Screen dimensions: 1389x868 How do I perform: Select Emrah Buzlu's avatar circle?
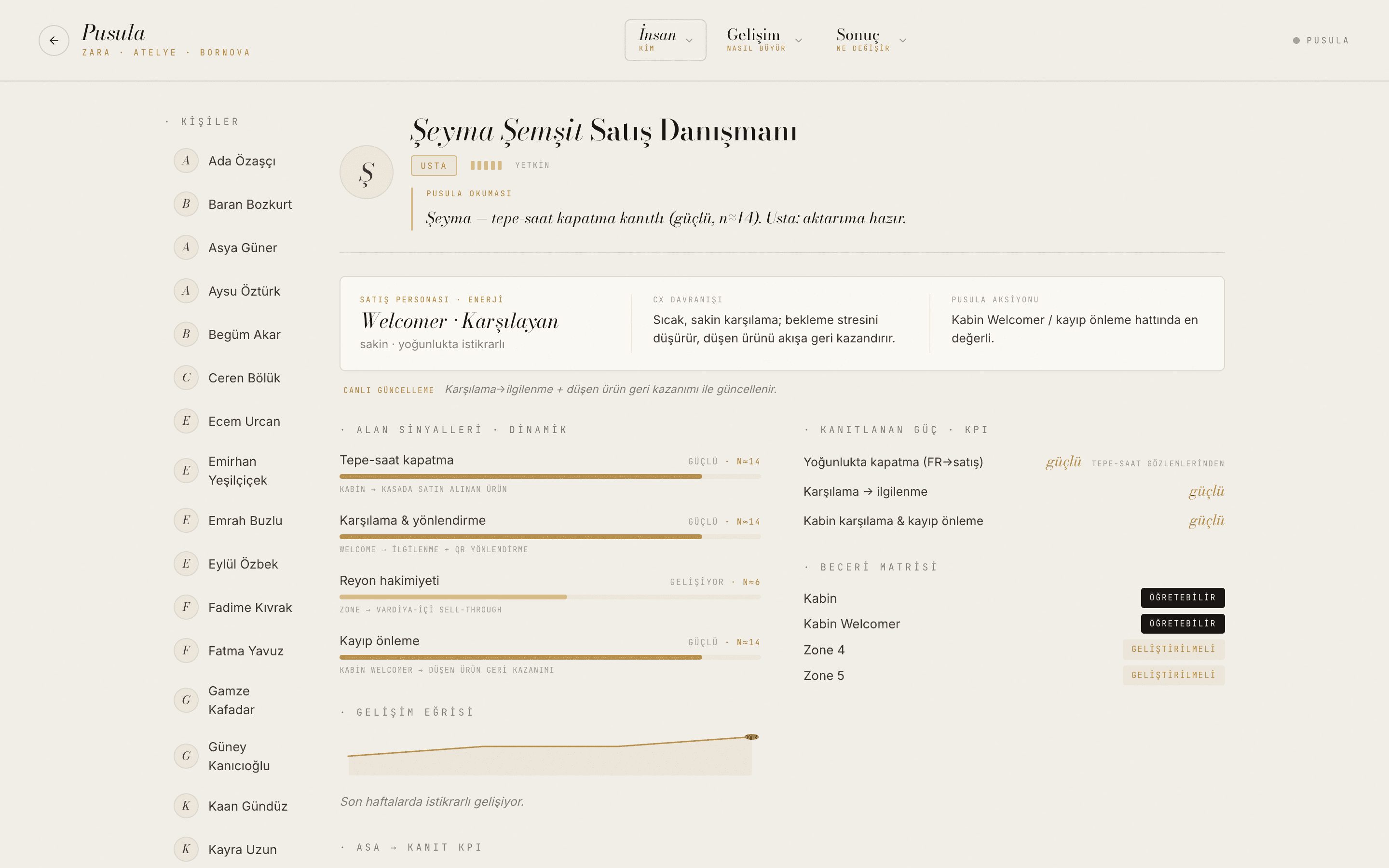point(186,521)
